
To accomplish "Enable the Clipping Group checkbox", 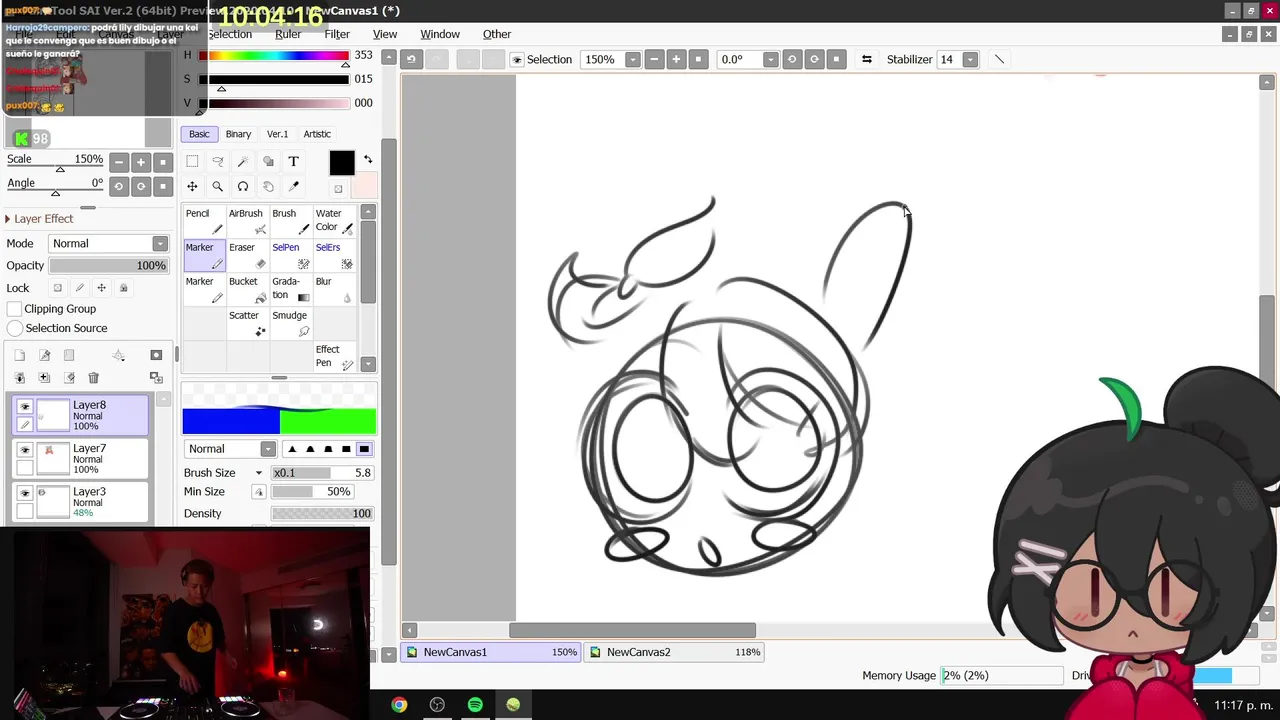I will (x=14, y=309).
